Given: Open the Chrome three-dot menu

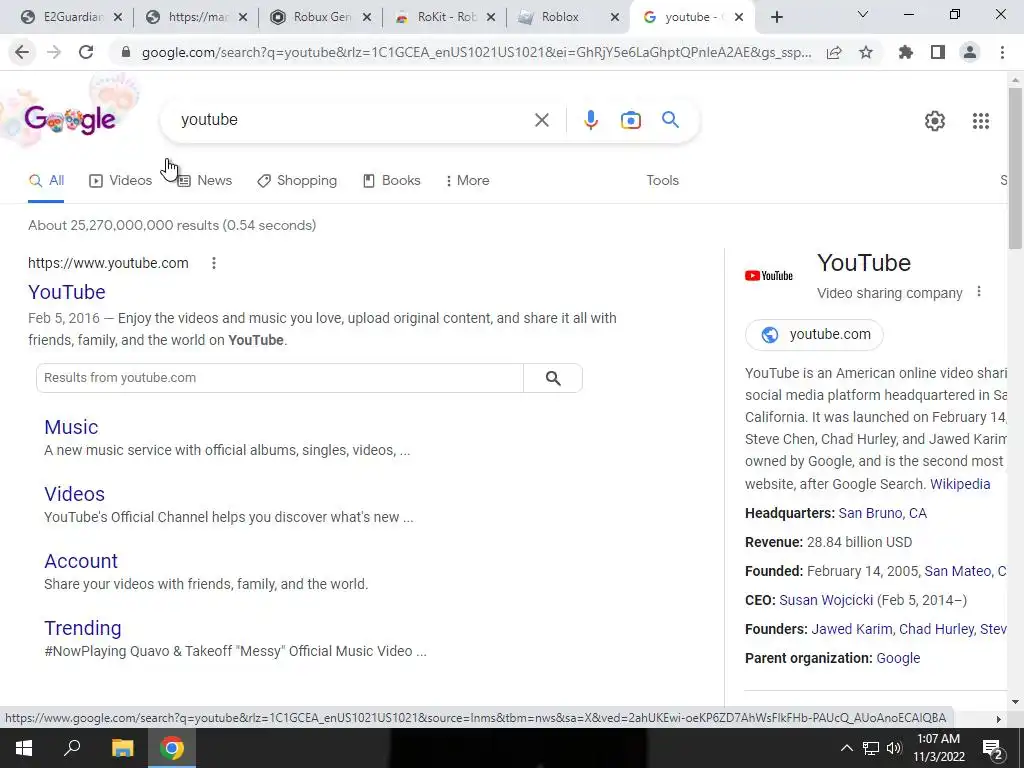Looking at the screenshot, I should [x=1002, y=52].
